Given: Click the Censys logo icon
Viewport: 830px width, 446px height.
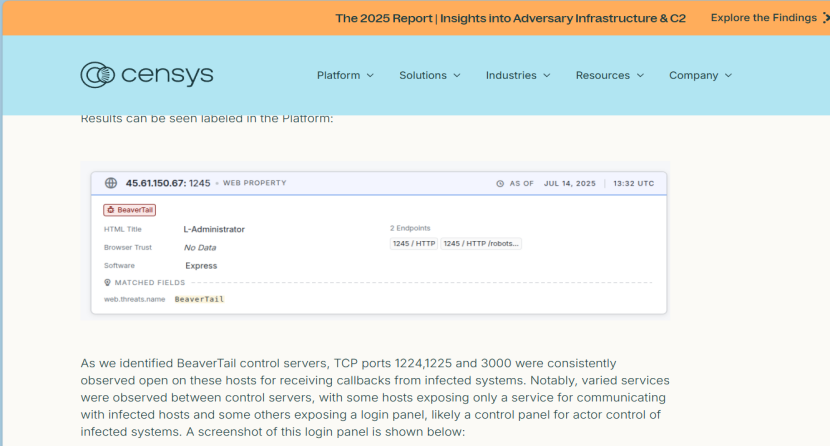Looking at the screenshot, I should [x=97, y=75].
